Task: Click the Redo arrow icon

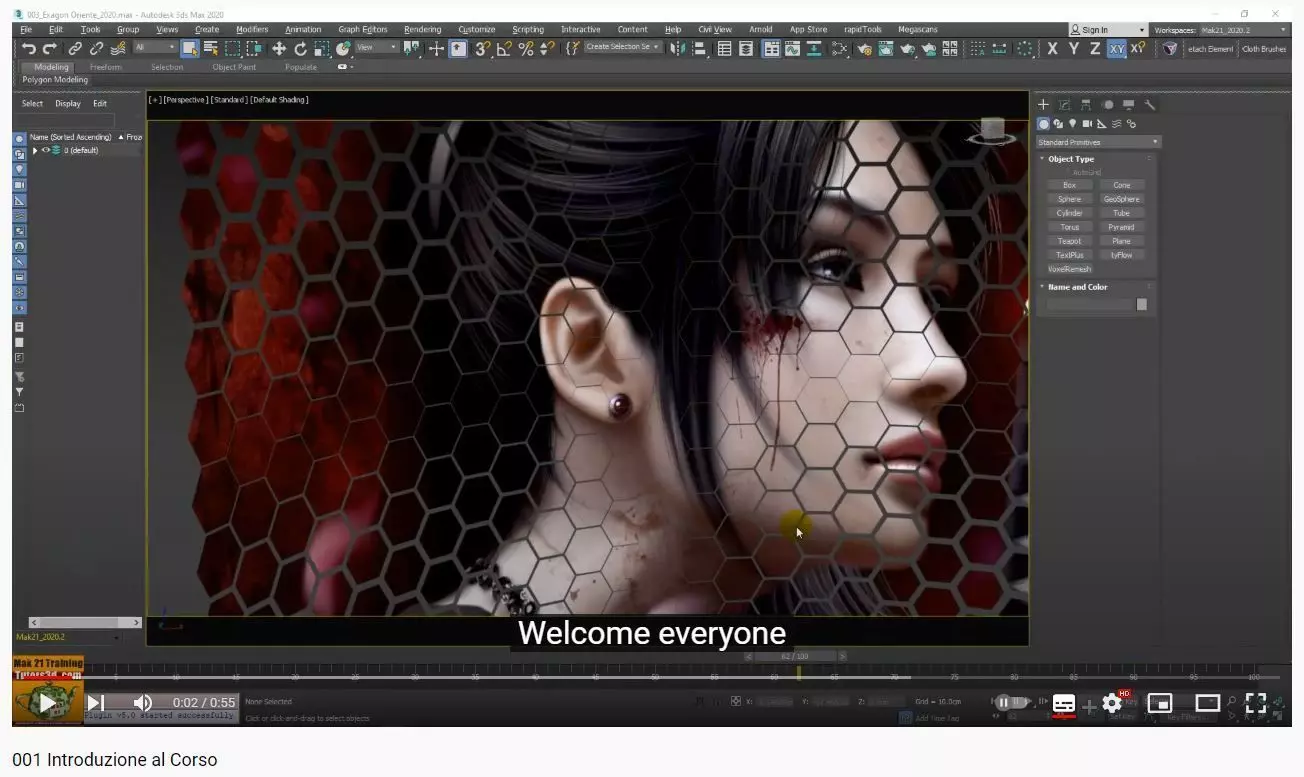Action: pos(49,48)
